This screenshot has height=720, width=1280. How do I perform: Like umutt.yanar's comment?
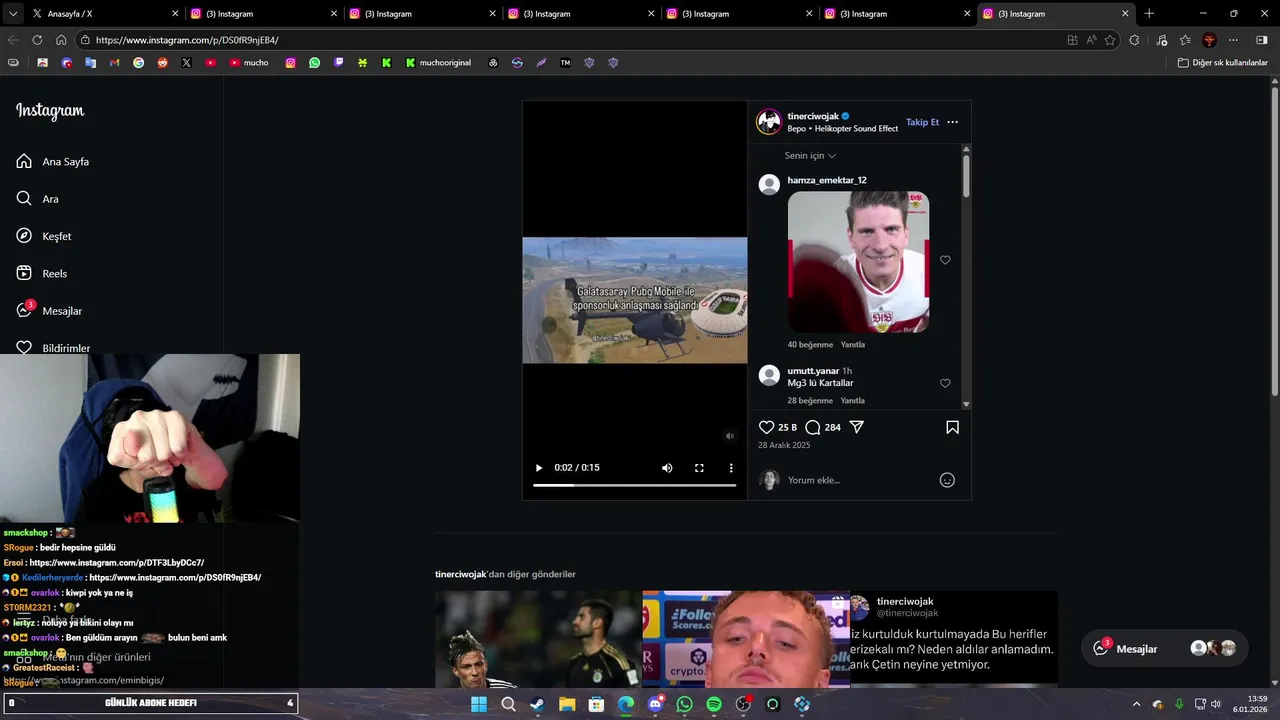tap(945, 383)
